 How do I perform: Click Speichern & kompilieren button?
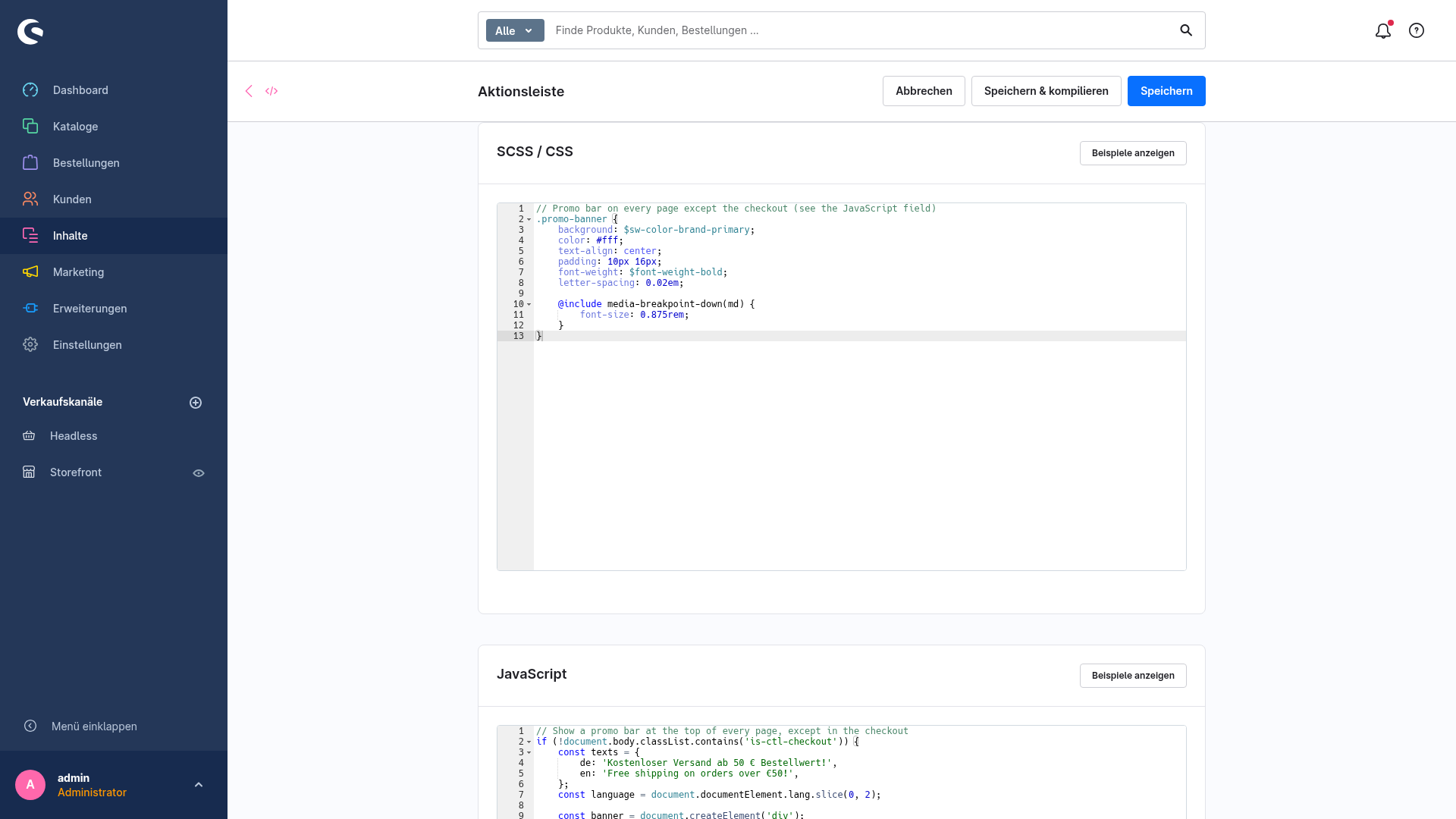[1046, 91]
